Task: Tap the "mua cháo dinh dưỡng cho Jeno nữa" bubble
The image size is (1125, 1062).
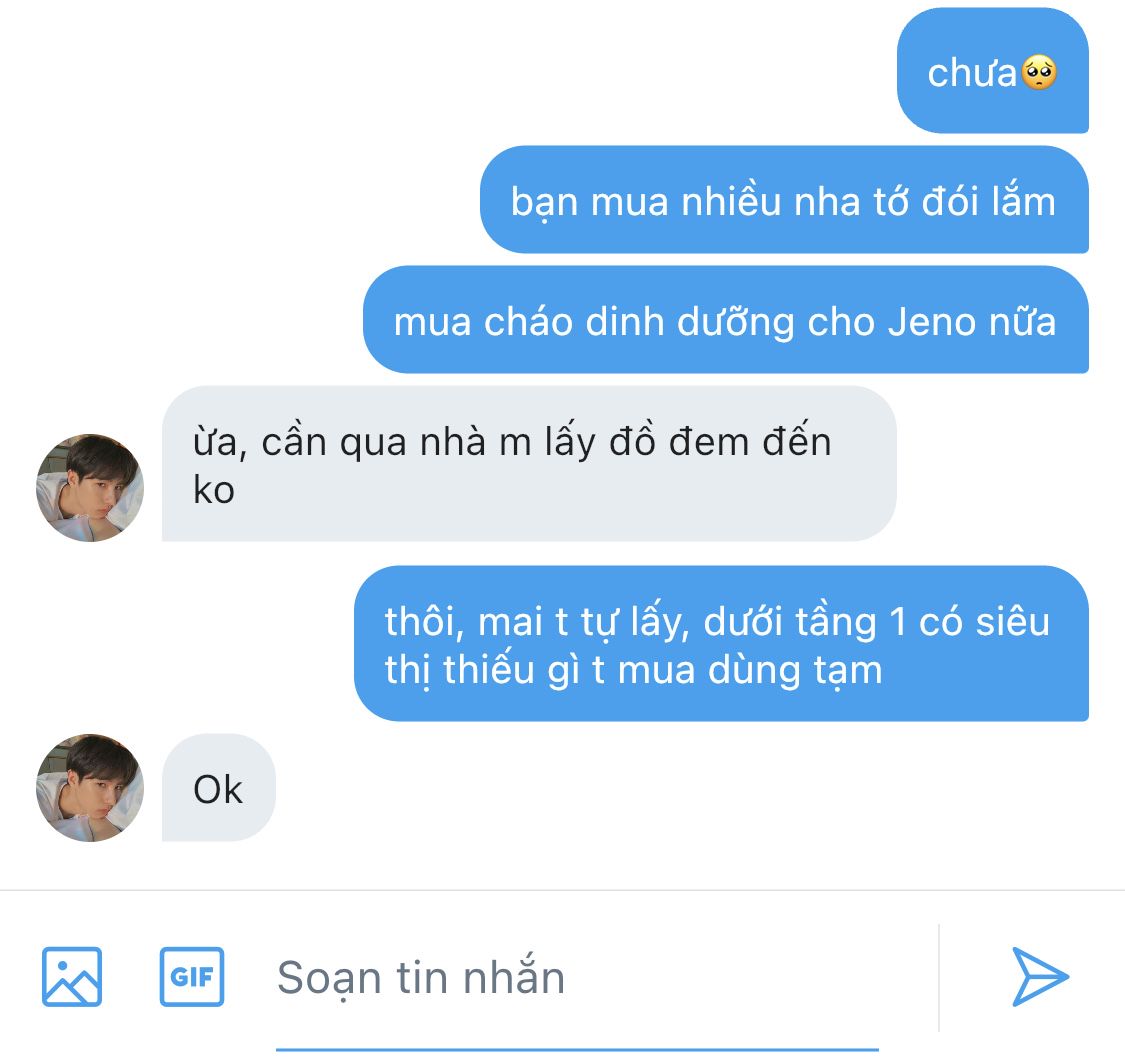Action: (725, 322)
